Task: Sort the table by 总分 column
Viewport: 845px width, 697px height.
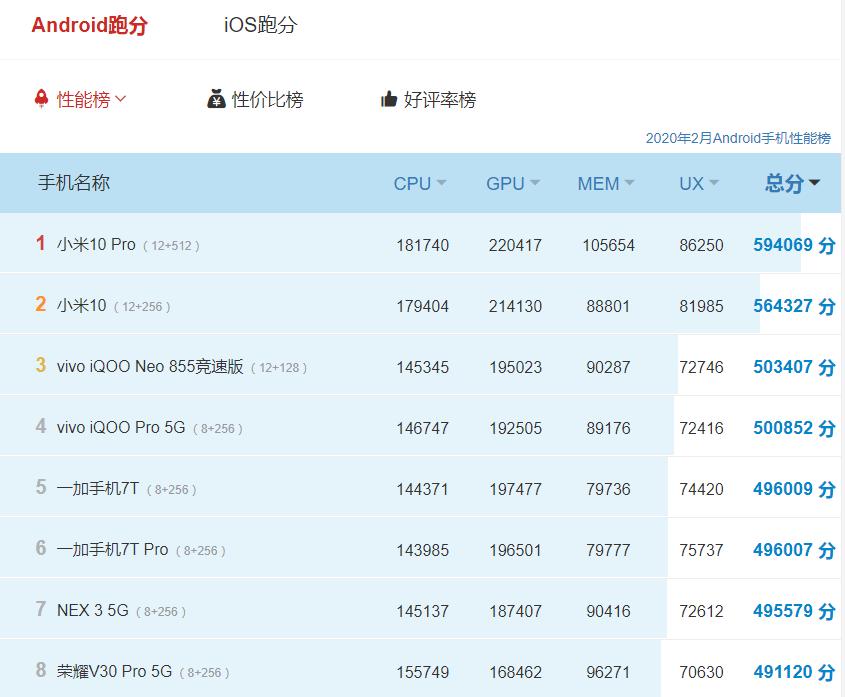Action: [792, 184]
